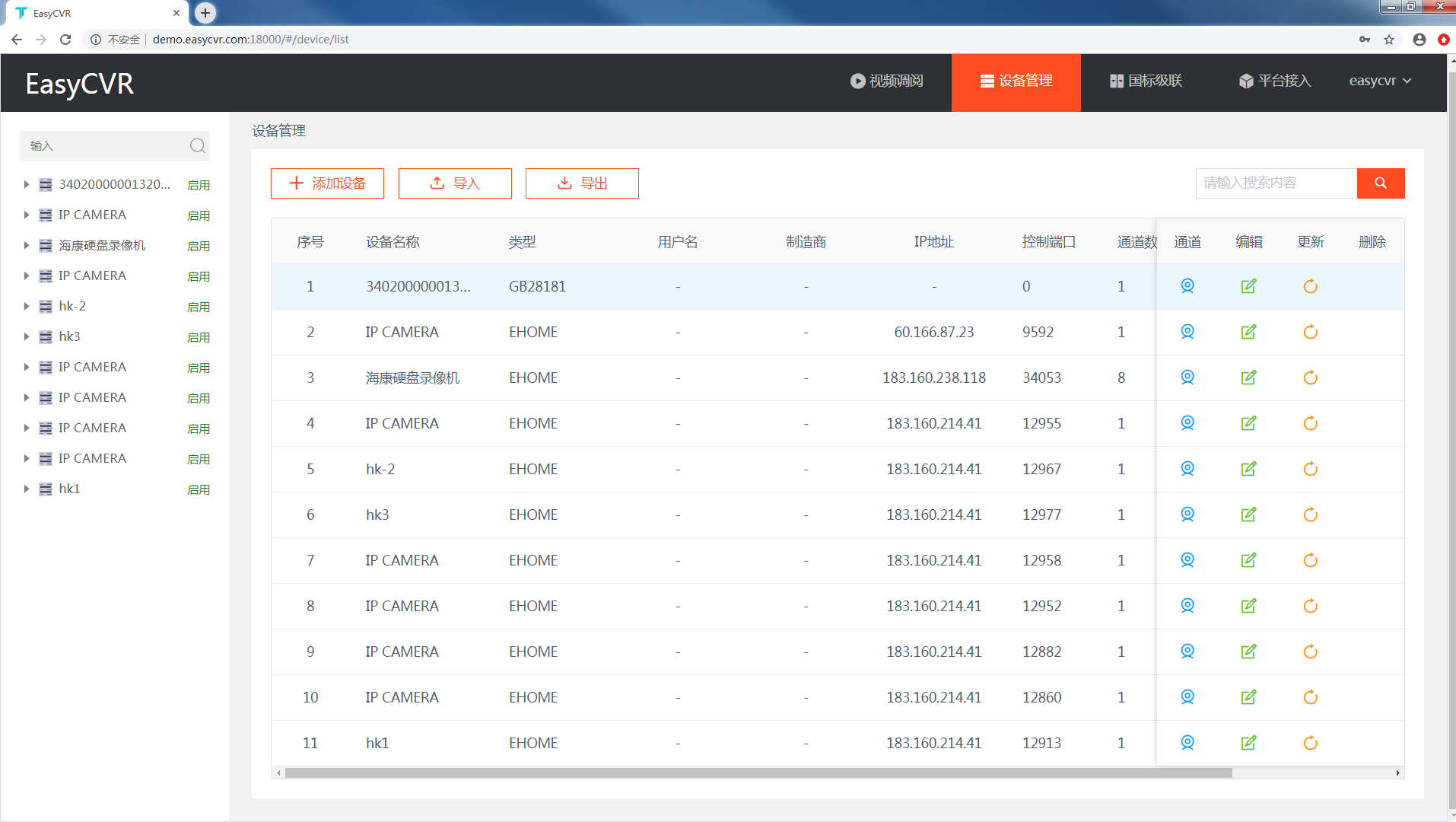Click the sidebar search magnifier icon

coord(198,145)
